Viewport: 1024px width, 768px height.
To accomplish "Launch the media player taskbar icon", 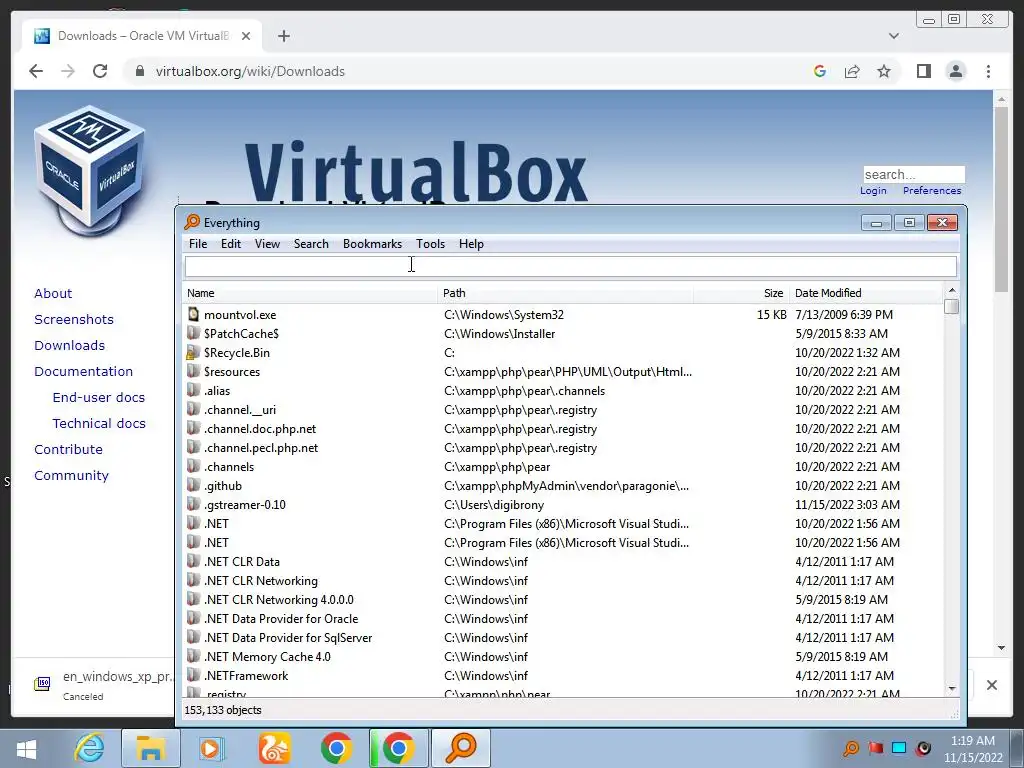I will pos(210,748).
